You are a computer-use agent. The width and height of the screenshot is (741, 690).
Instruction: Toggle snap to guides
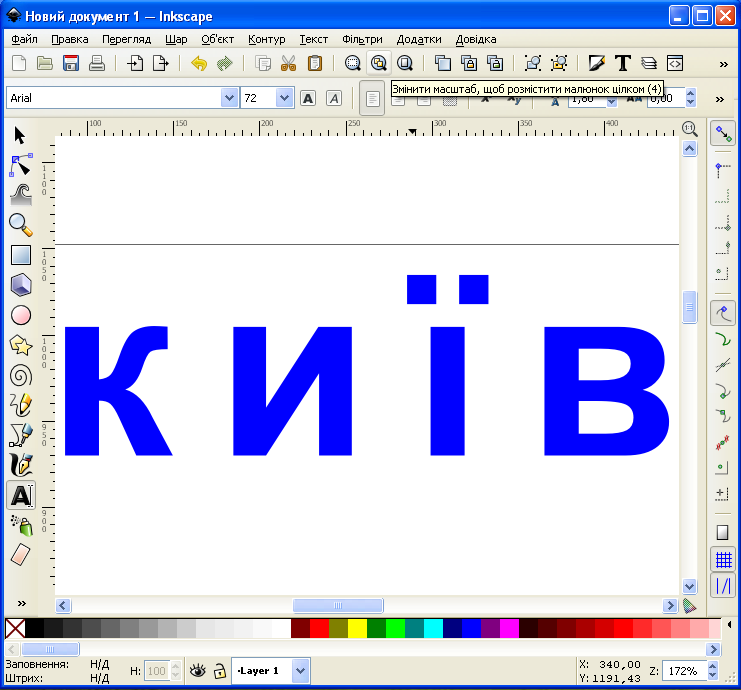[723, 586]
